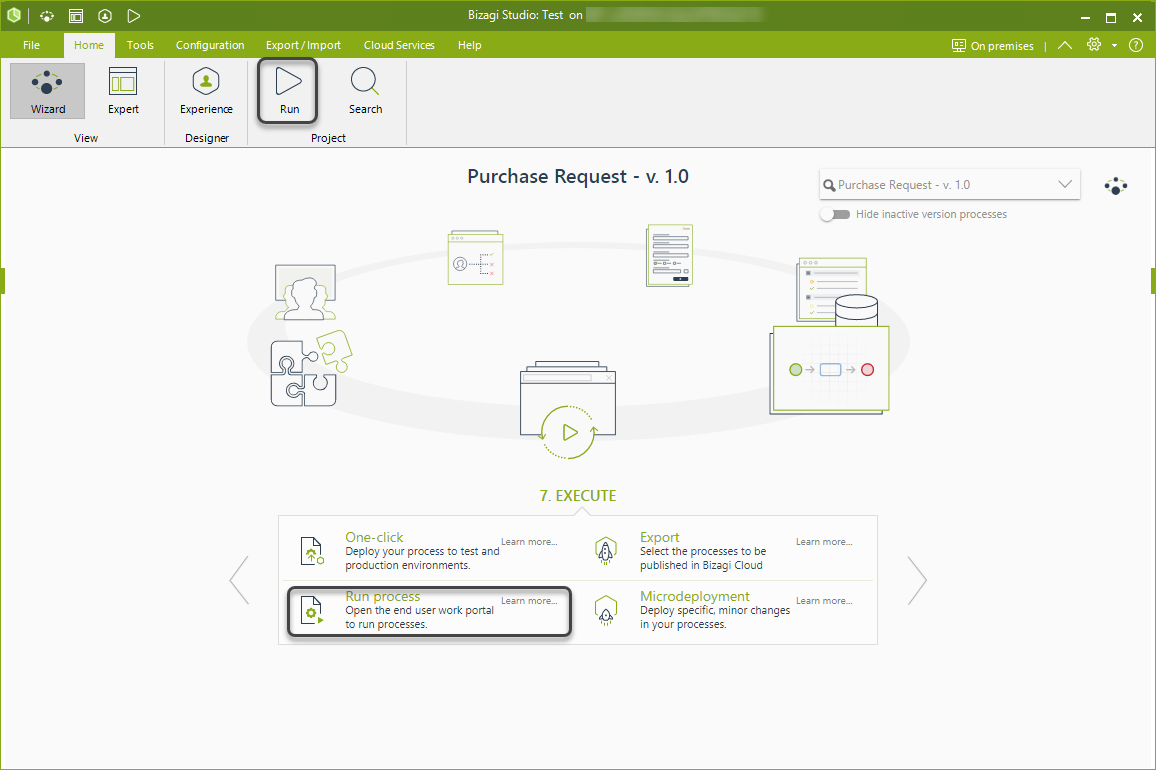Click the One-click deploy document icon
This screenshot has height=770, width=1156.
(312, 551)
